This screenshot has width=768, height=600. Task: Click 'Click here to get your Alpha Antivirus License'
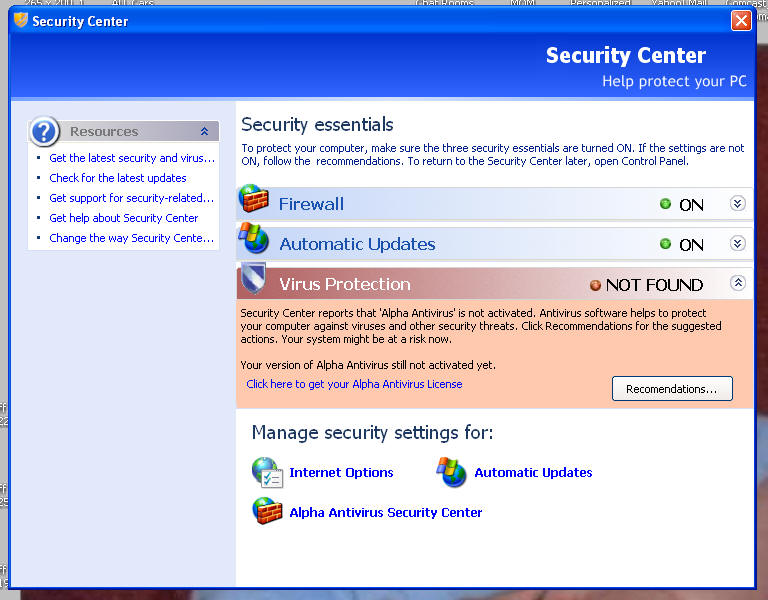[354, 384]
